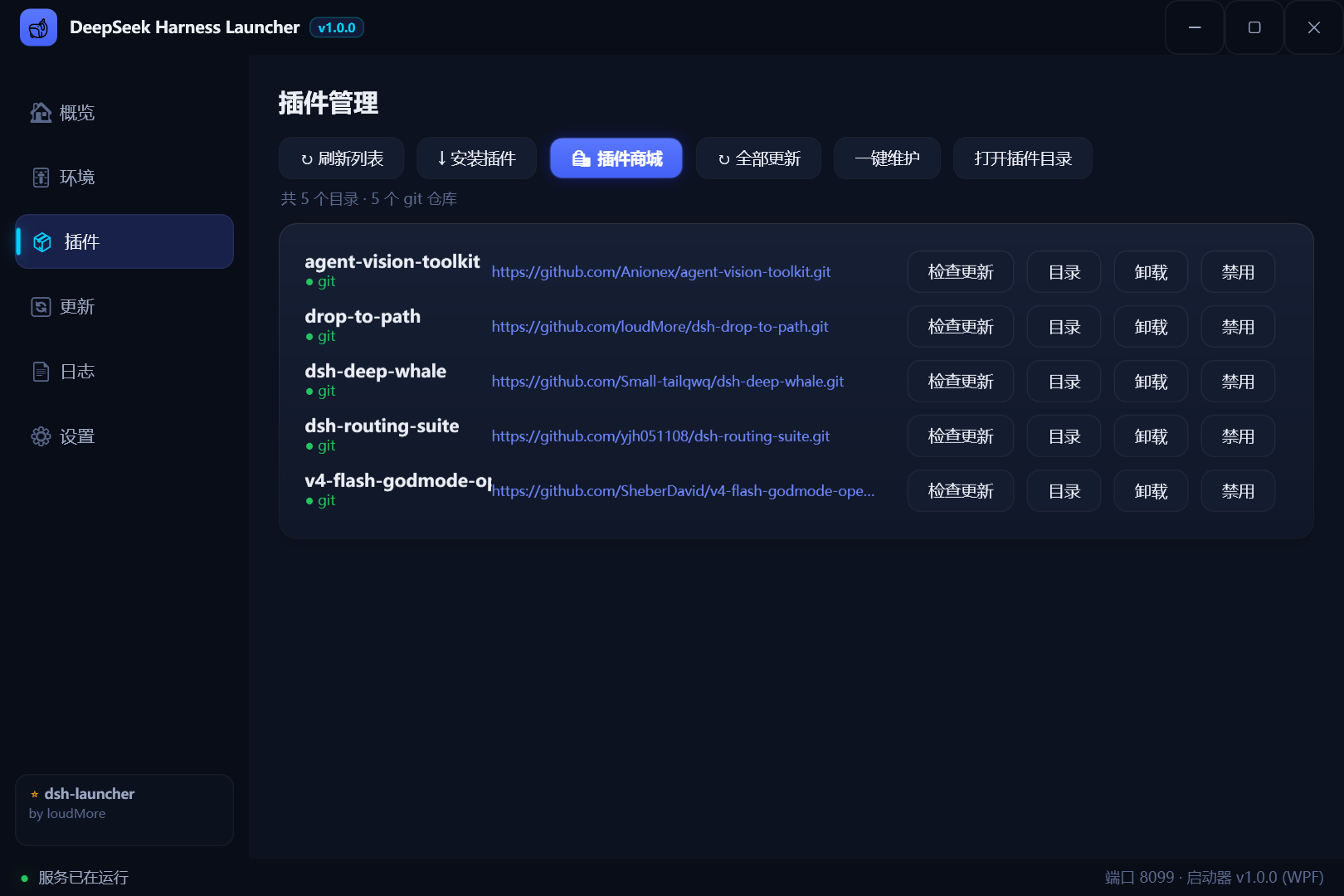Click 检查更新 for dsh-routing-suite
Viewport: 1344px width, 896px height.
(x=961, y=436)
